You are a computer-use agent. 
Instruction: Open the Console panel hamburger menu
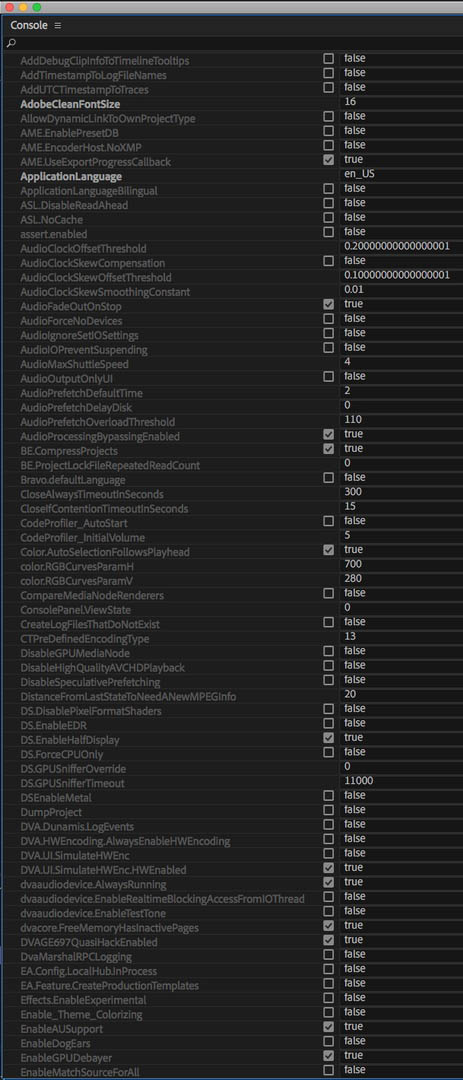coord(58,25)
